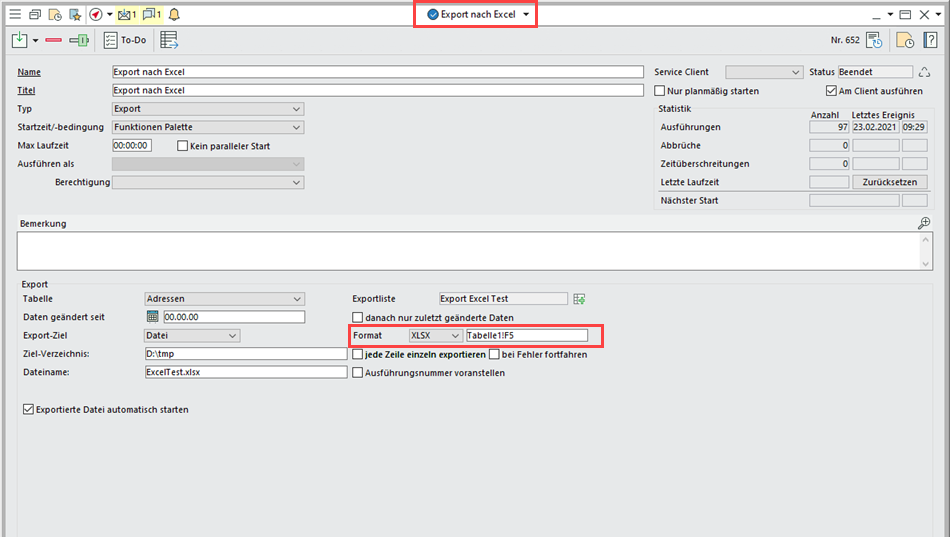Viewport: 950px width, 537px height.
Task: Click into the Dateiname input field
Action: 245,372
